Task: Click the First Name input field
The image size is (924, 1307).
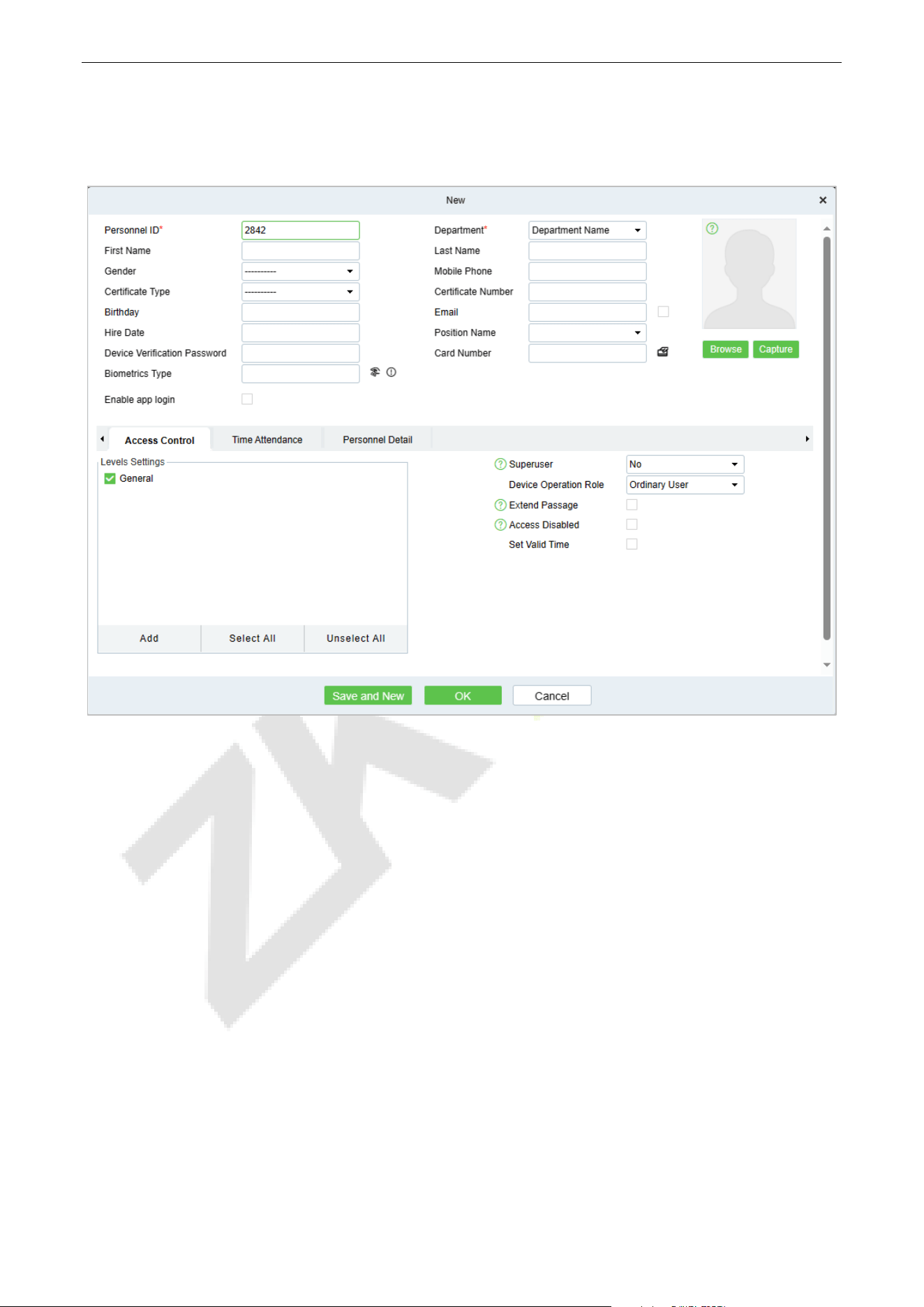Action: pyautogui.click(x=301, y=251)
